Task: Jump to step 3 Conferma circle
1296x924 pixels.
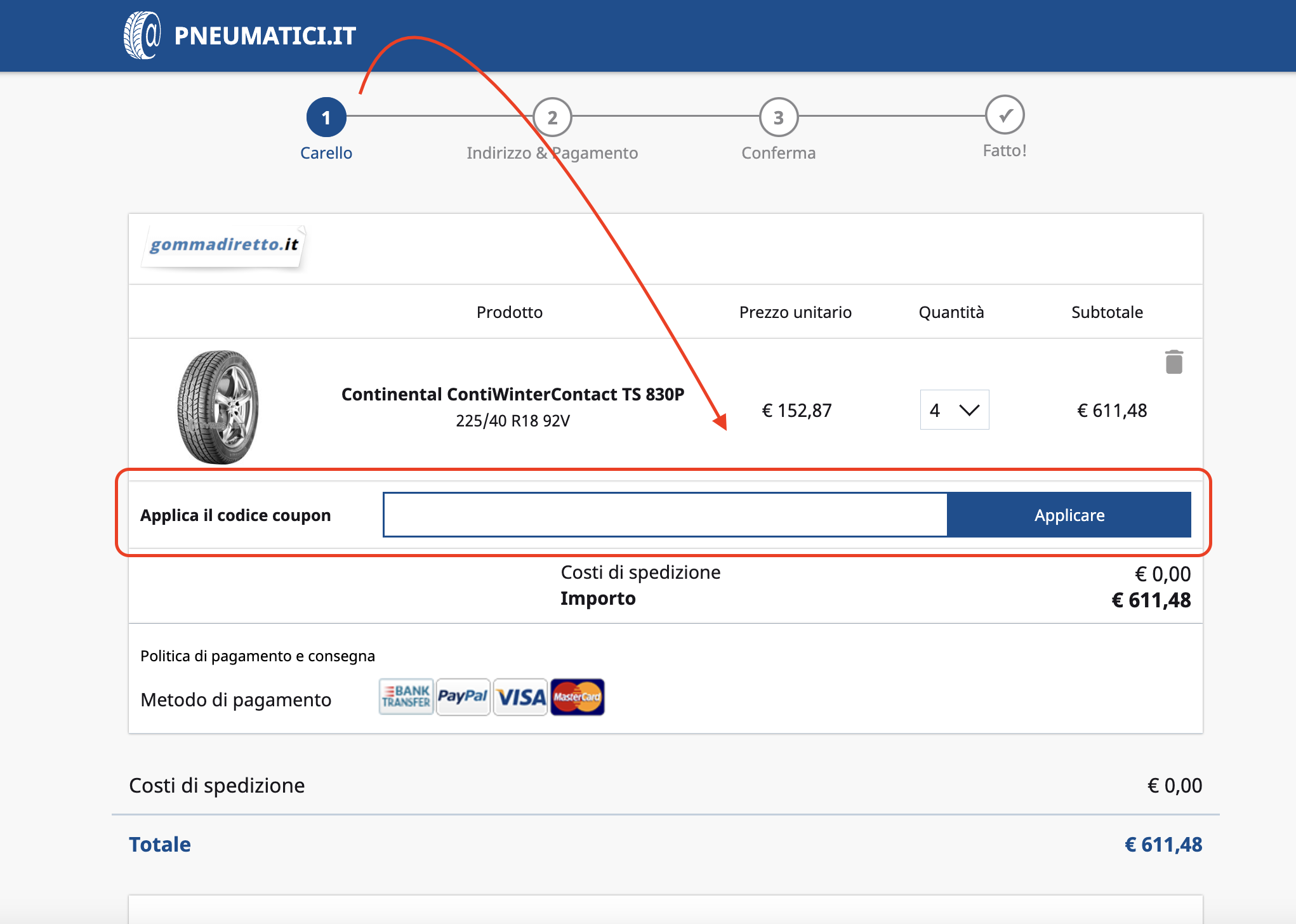Action: (x=779, y=117)
